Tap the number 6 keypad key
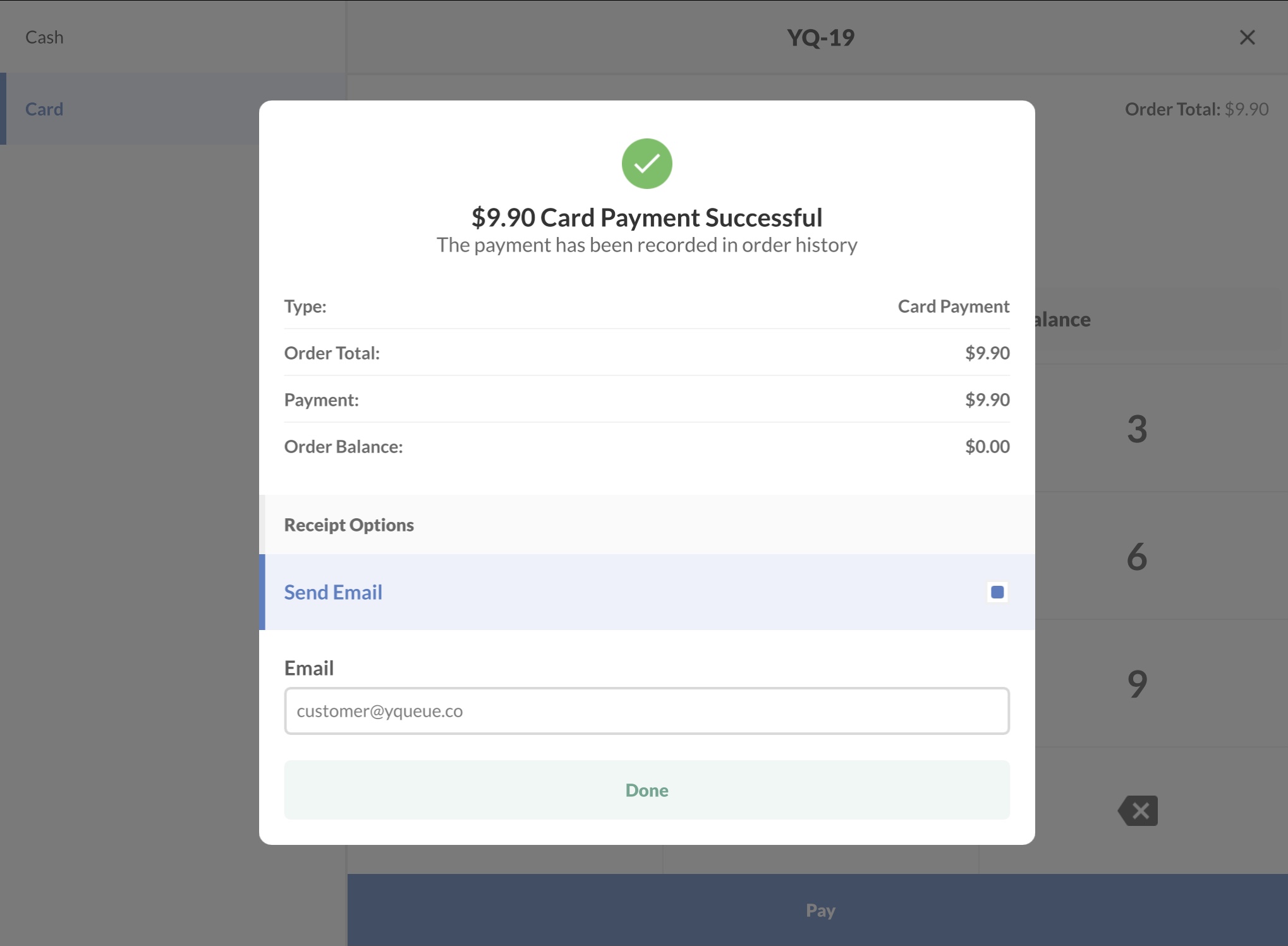 point(1137,557)
